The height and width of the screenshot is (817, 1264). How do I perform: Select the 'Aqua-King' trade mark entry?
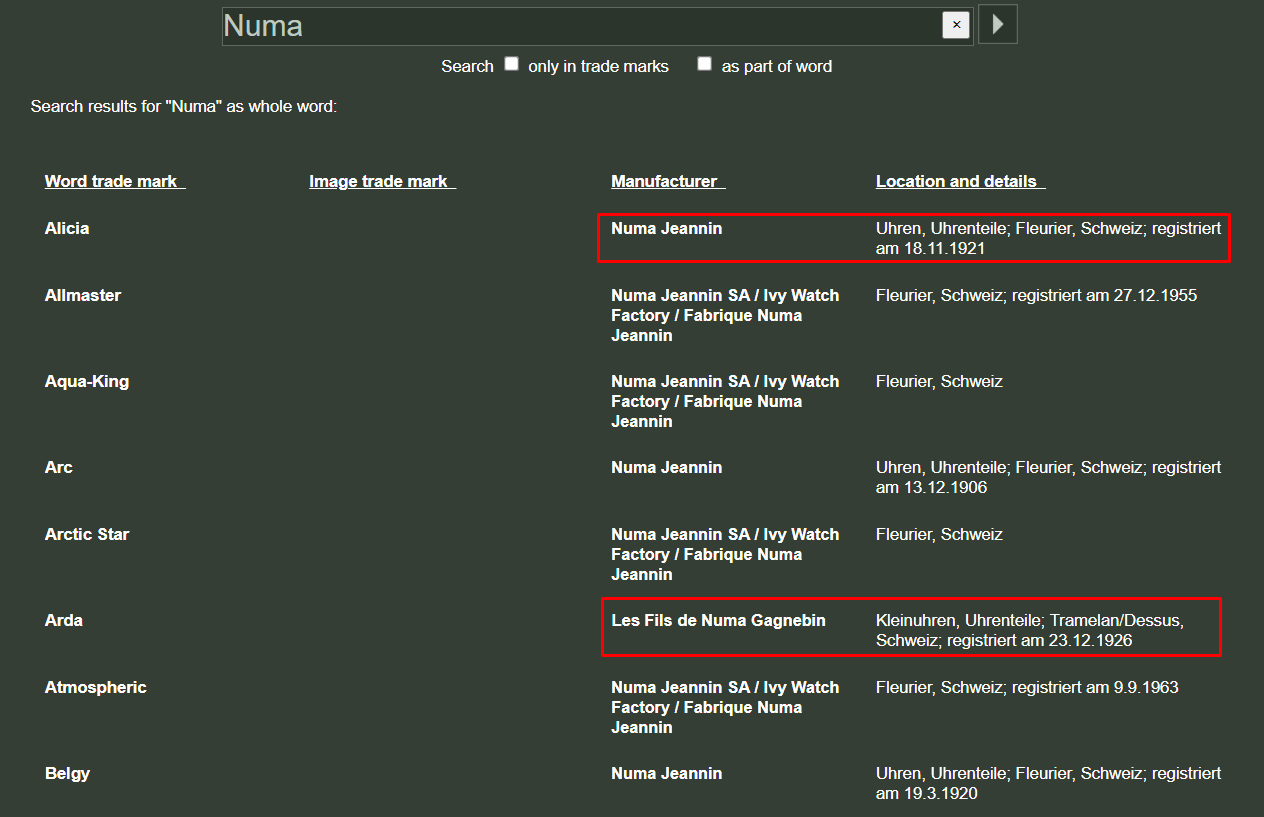[87, 381]
